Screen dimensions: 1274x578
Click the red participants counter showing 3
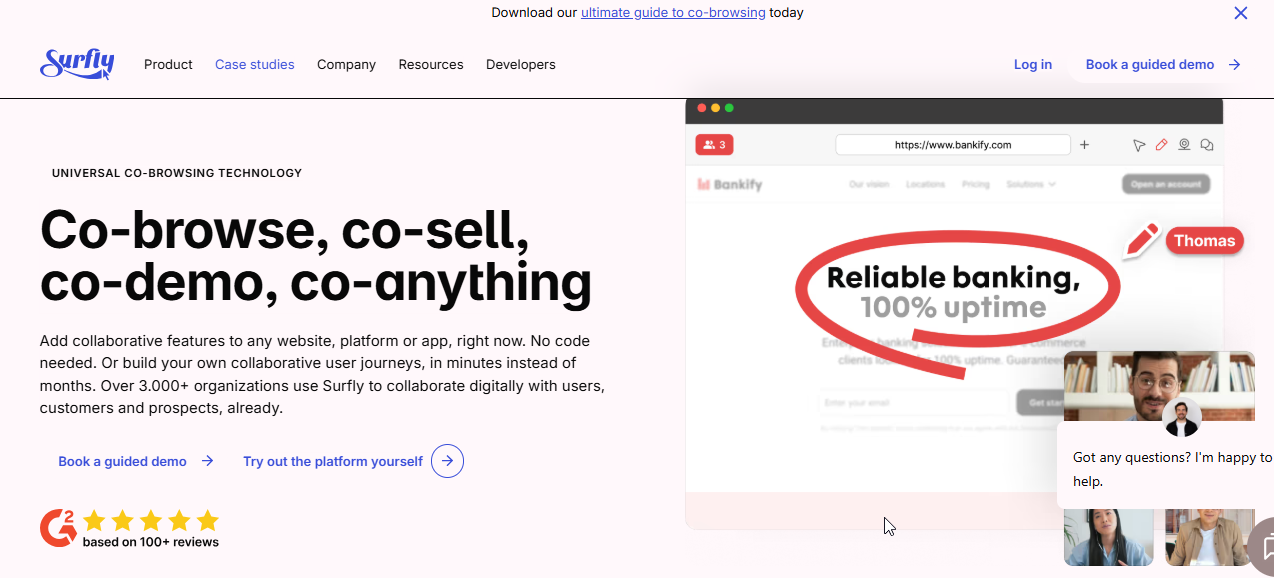(x=714, y=144)
